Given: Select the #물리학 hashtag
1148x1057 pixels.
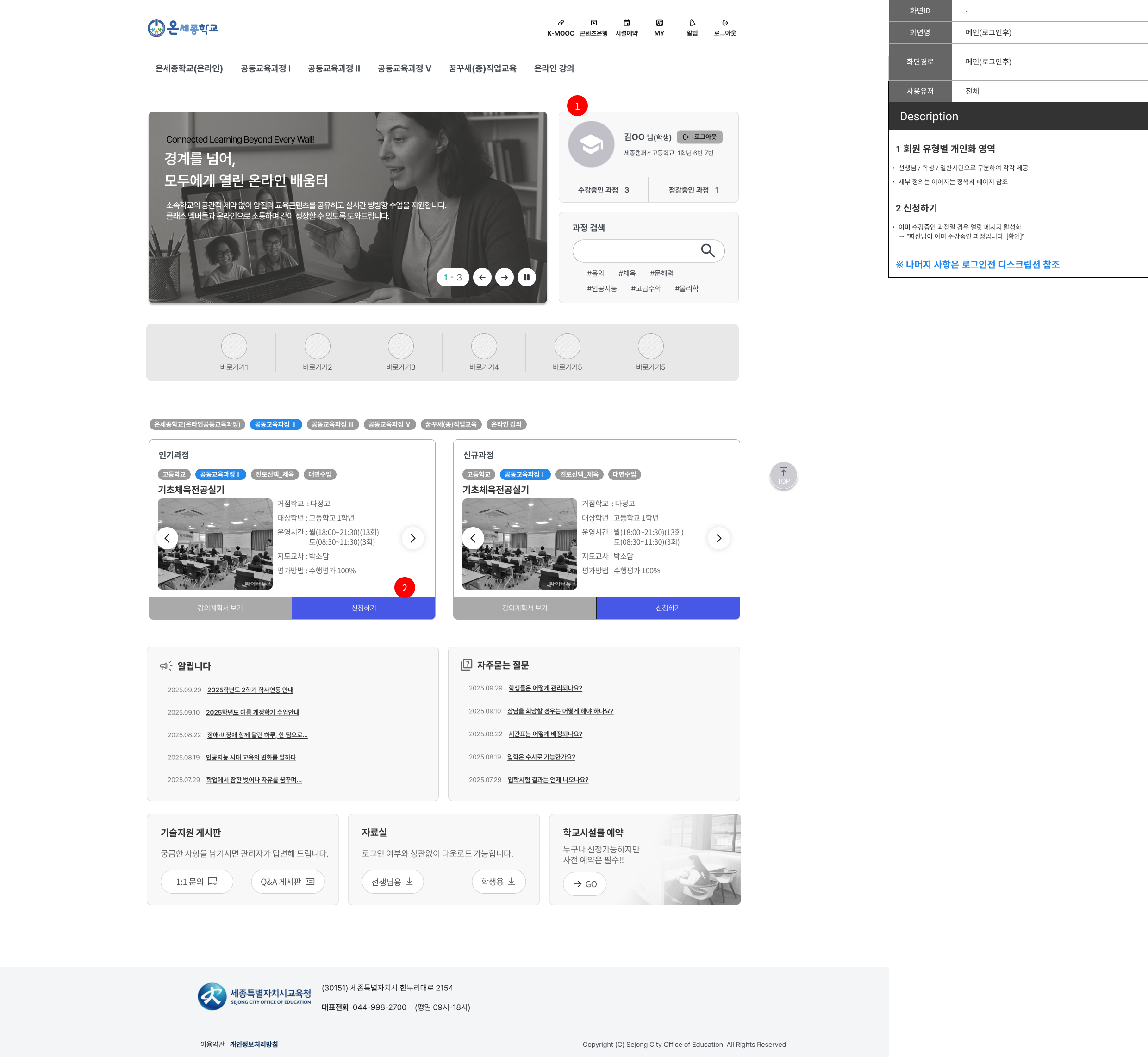Looking at the screenshot, I should (x=686, y=288).
